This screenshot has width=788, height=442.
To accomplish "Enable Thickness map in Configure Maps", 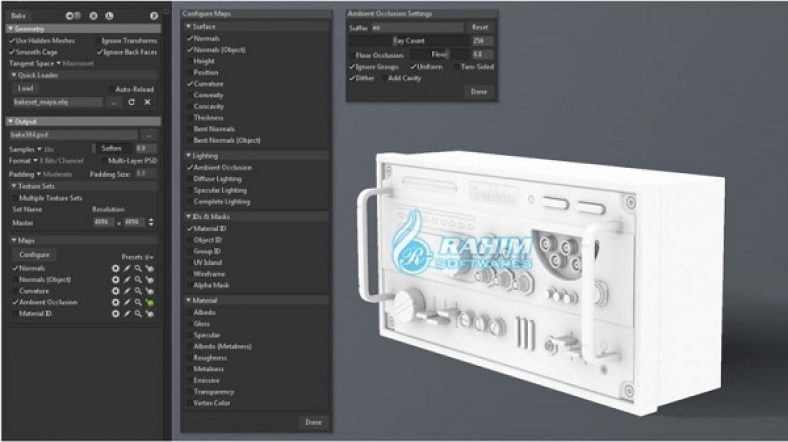I will click(190, 118).
